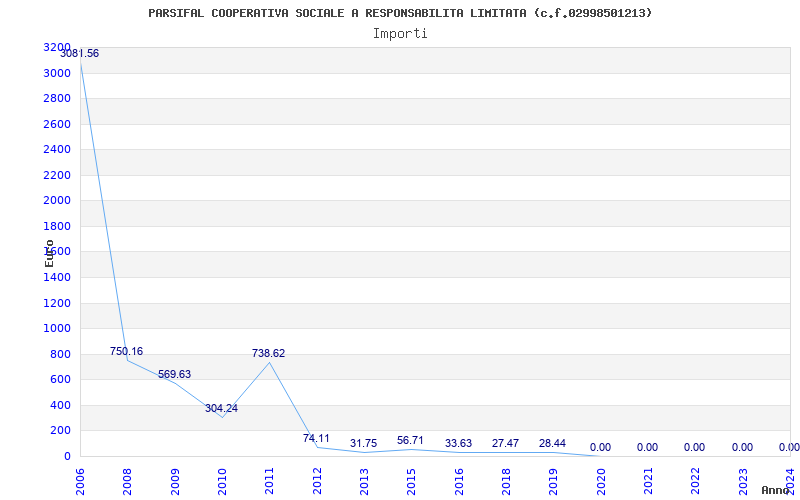The height and width of the screenshot is (500, 800).
Task: Select the 3081.56 data point label
Action: point(80,53)
